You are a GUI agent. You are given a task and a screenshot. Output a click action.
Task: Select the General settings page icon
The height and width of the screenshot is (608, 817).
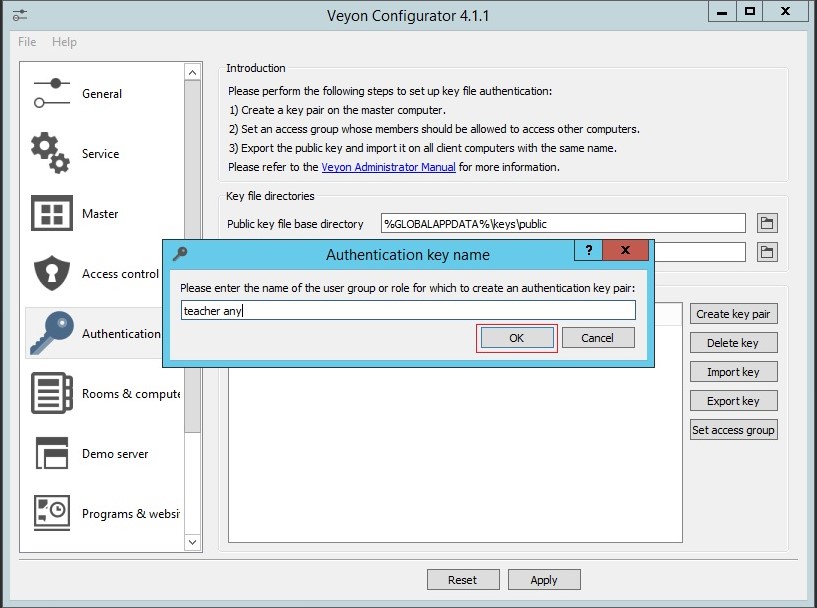pyautogui.click(x=52, y=93)
